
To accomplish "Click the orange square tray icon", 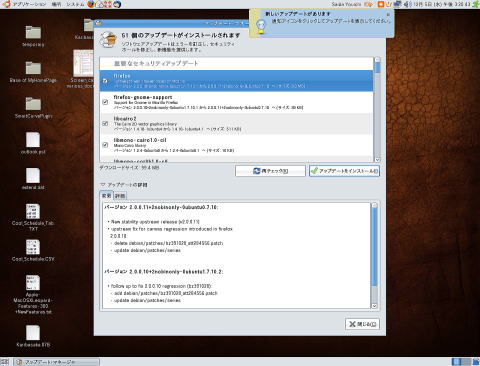I will click(381, 4).
